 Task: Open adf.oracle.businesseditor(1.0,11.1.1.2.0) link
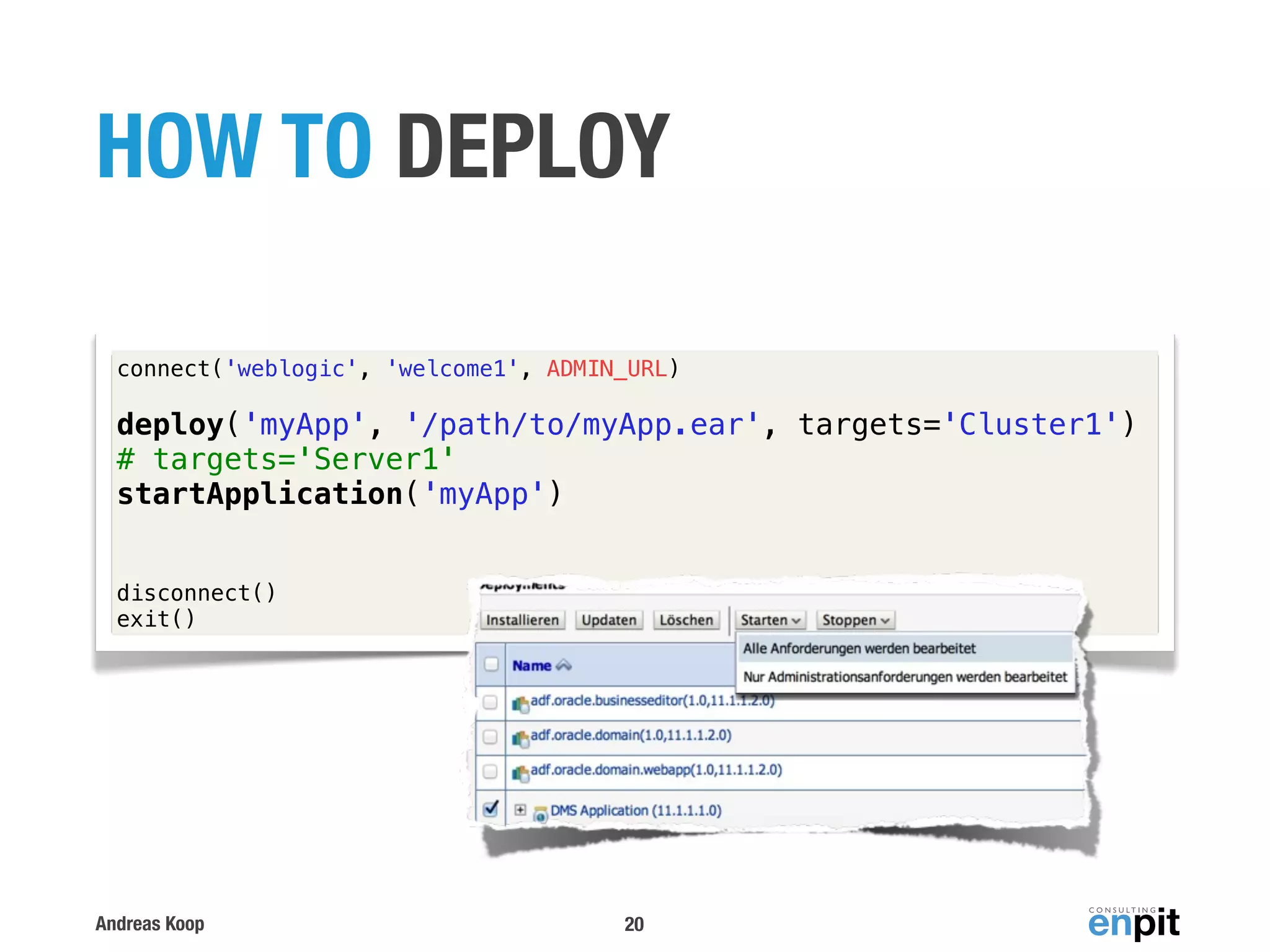coord(652,701)
